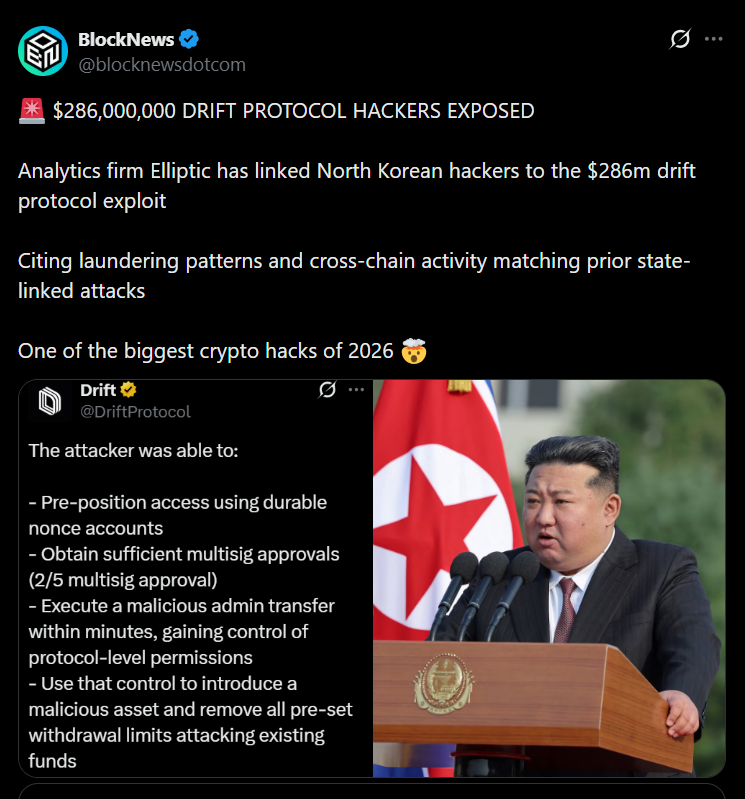Click the BlockNews display name
The width and height of the screenshot is (745, 799).
(126, 39)
